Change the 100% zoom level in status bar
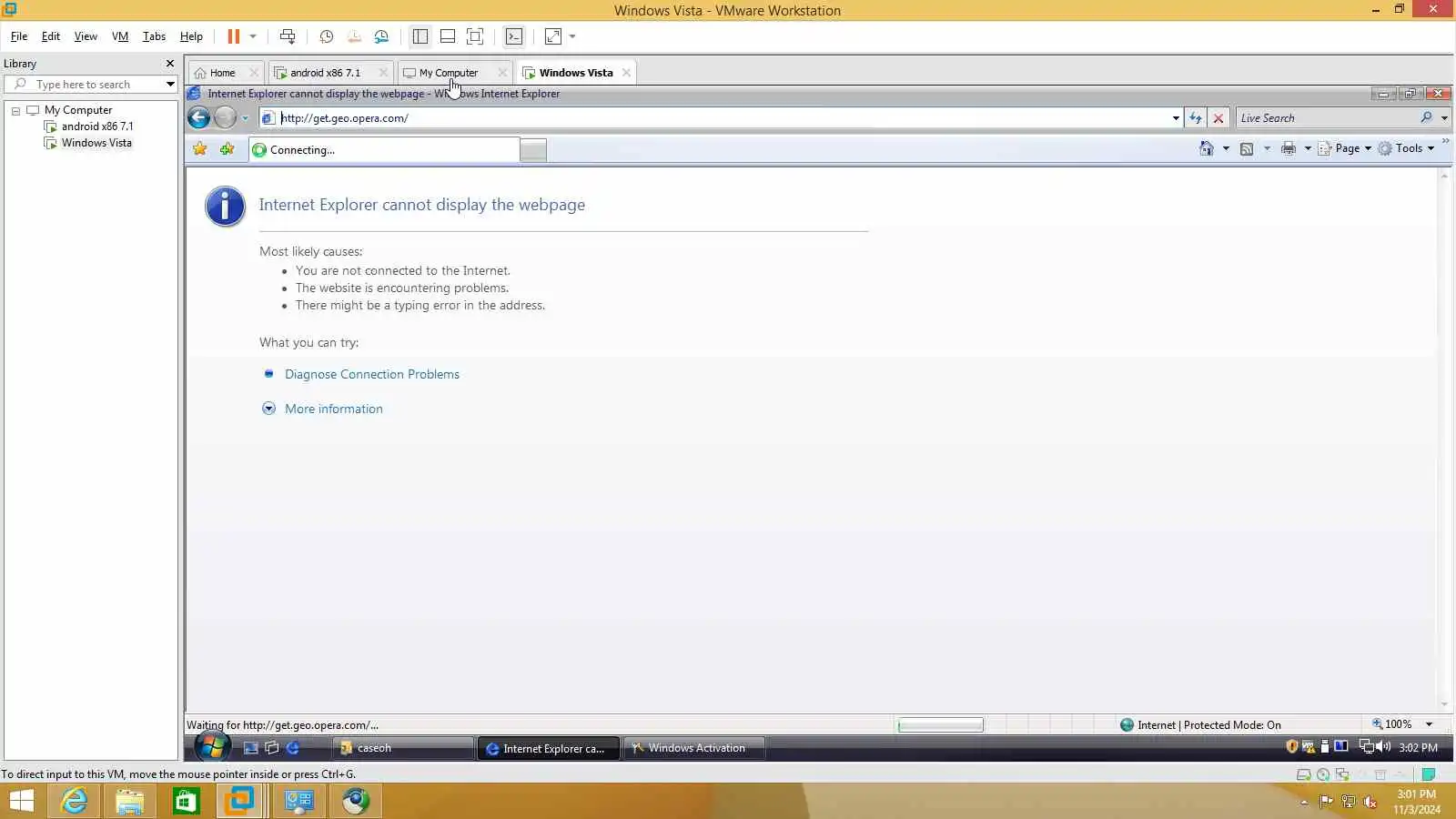The height and width of the screenshot is (819, 1456). 1402,724
